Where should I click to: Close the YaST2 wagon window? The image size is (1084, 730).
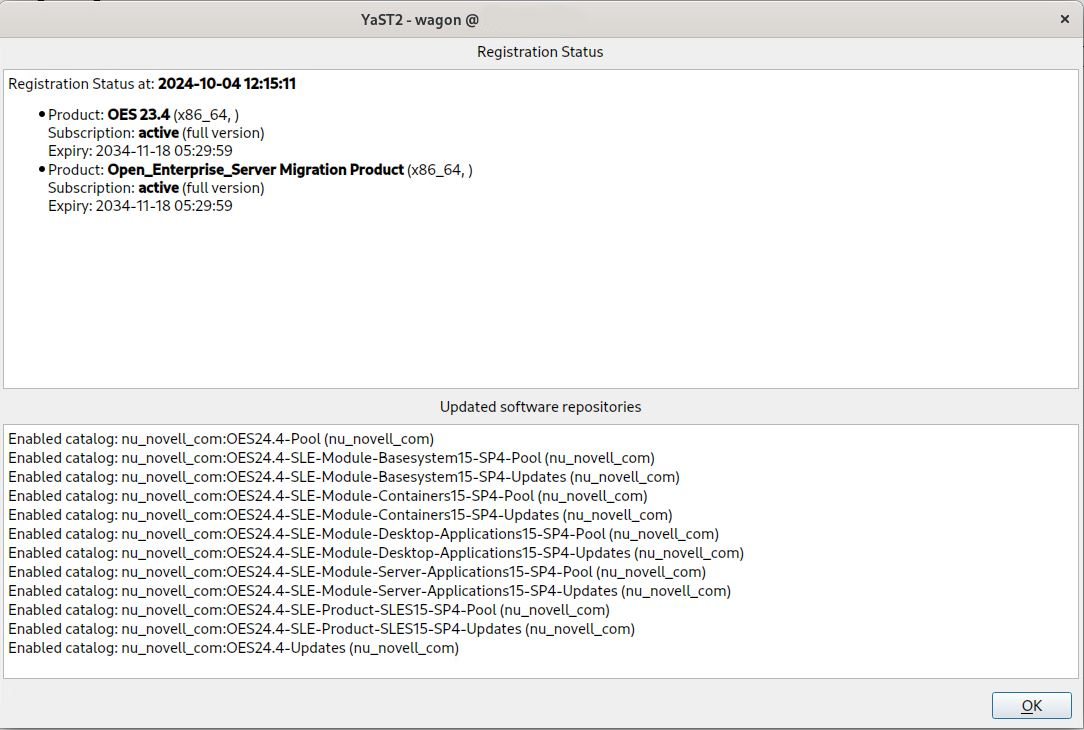[x=1063, y=19]
